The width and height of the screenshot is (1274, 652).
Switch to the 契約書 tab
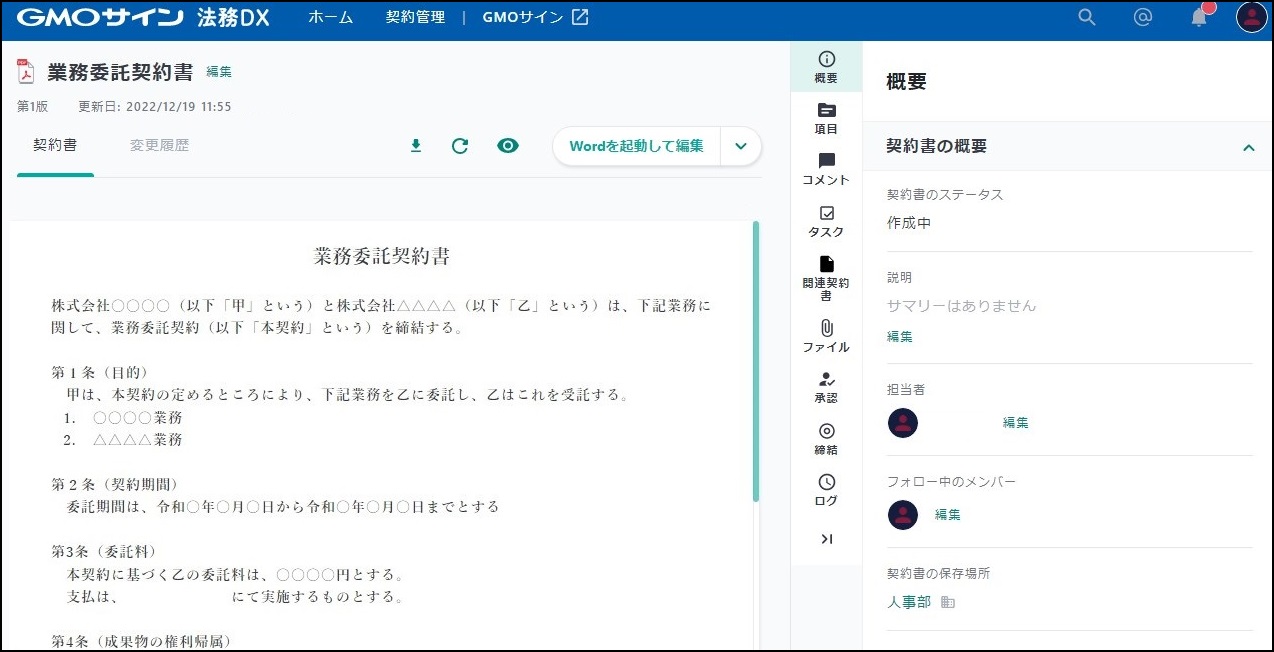(x=55, y=146)
